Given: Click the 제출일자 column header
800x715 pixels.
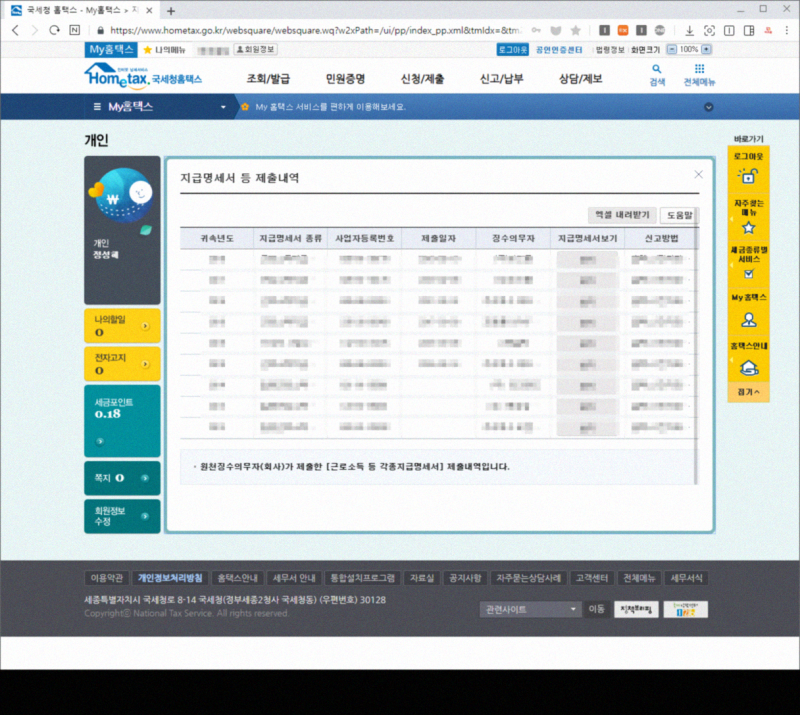Looking at the screenshot, I should coord(439,238).
